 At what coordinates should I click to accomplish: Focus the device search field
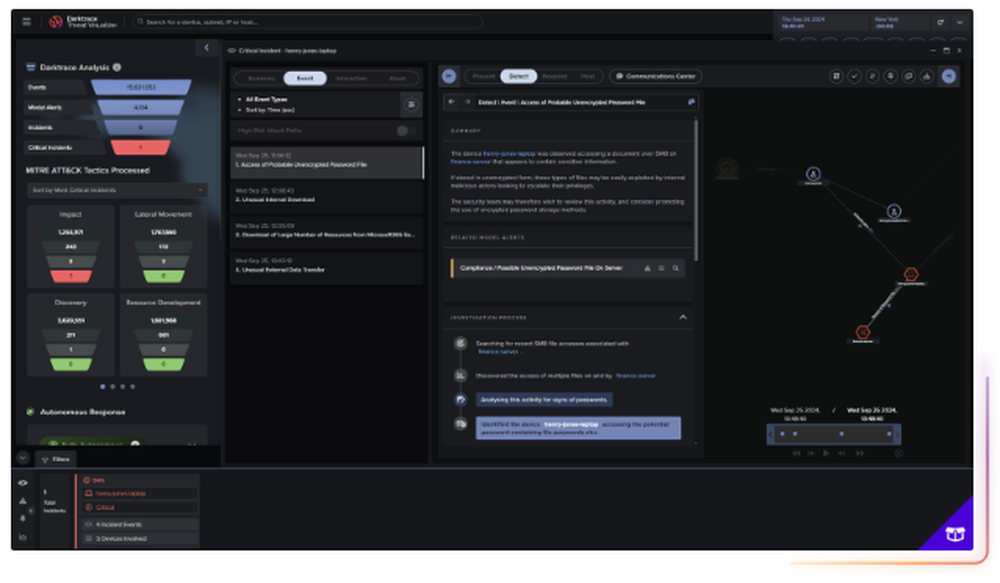(307, 22)
